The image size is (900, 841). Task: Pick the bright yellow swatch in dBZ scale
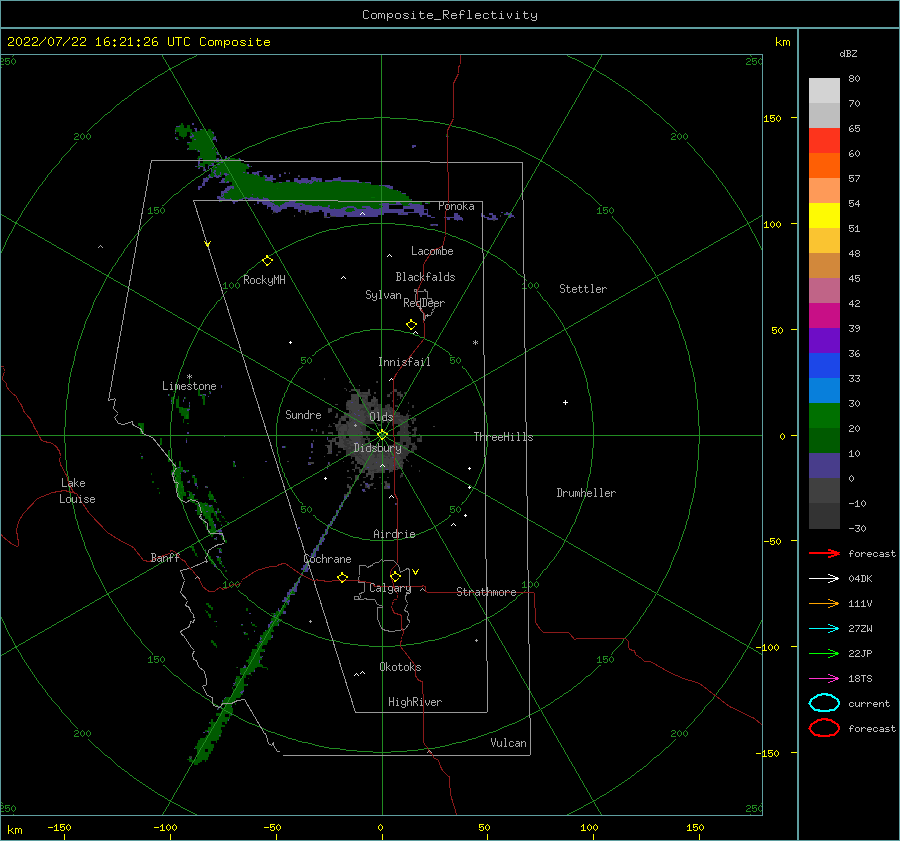pyautogui.click(x=824, y=216)
